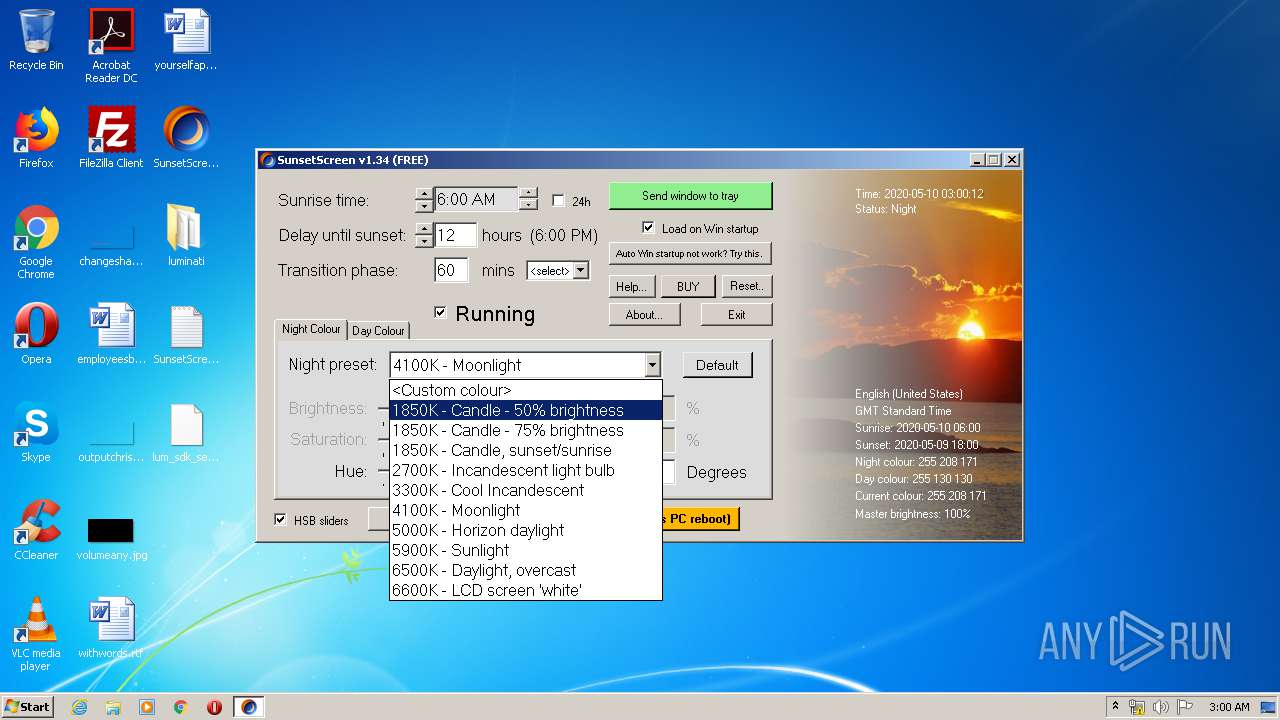Screen dimensions: 1280x720
Task: Open the employeesb Word document
Action: coord(111,333)
